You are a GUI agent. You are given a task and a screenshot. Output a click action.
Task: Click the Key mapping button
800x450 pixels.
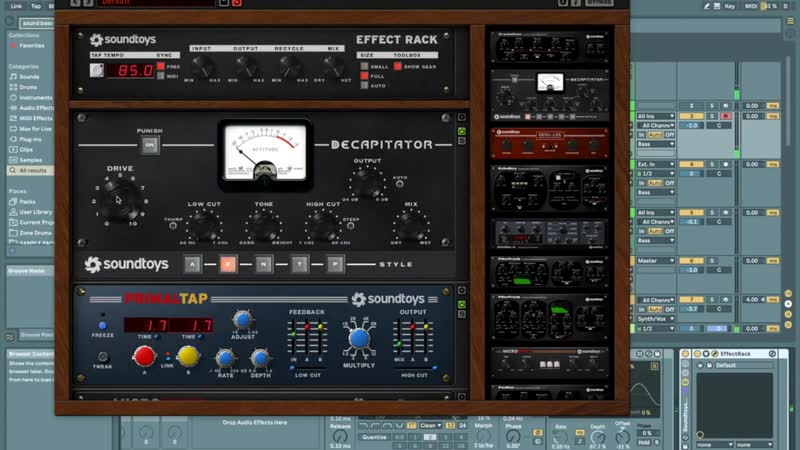pos(730,6)
